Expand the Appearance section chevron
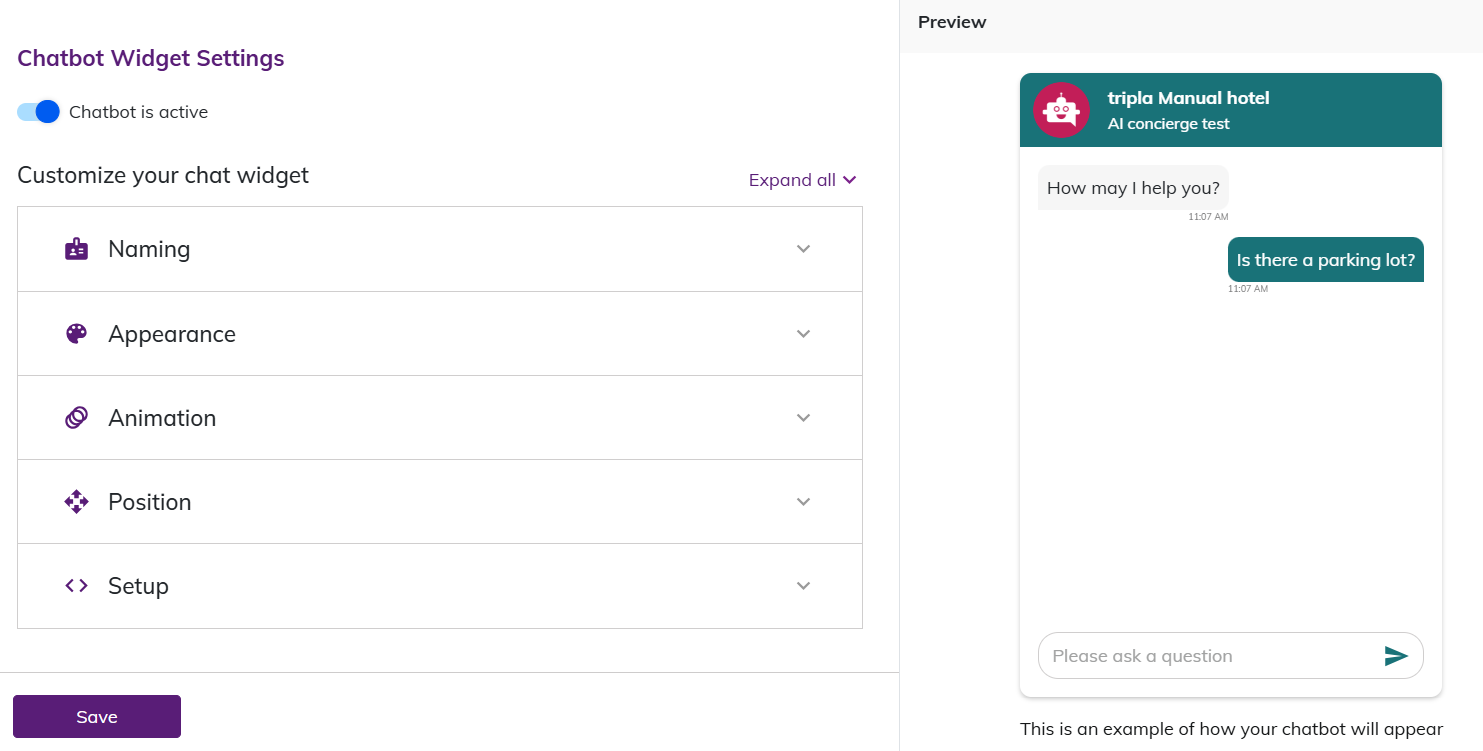 pyautogui.click(x=803, y=334)
